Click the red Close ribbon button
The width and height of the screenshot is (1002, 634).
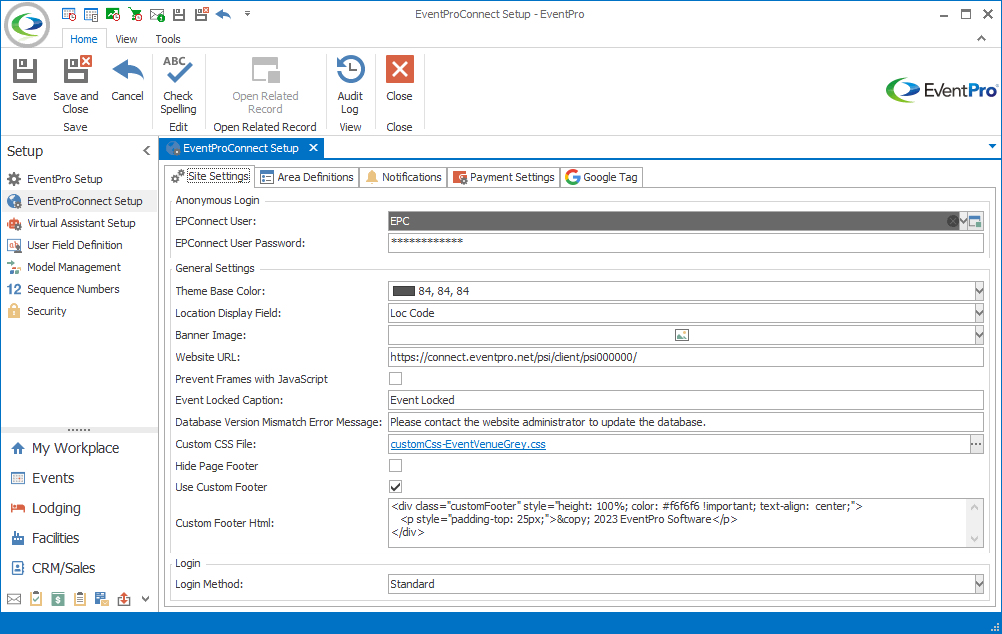(399, 79)
